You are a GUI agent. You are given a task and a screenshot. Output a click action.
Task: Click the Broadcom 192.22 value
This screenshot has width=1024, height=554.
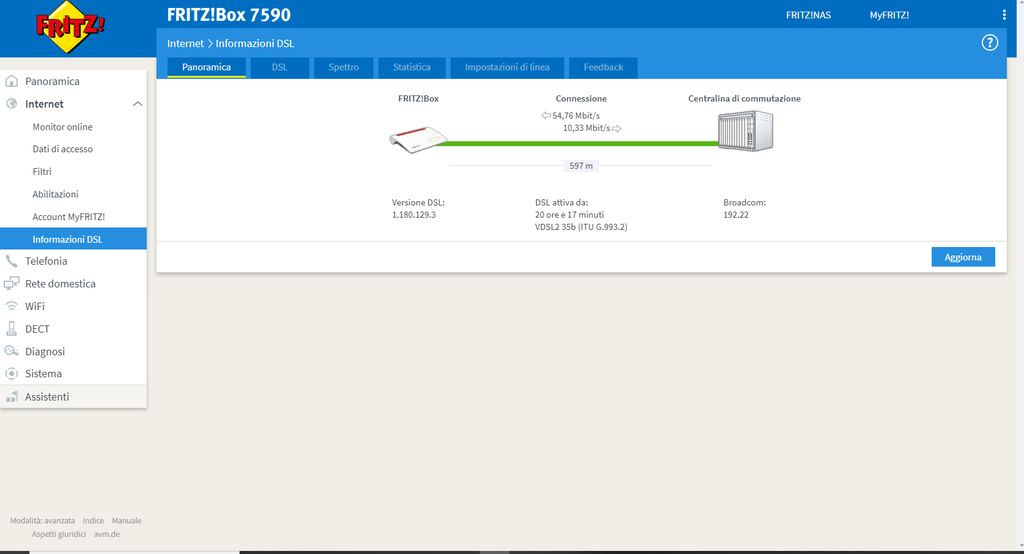click(736, 214)
